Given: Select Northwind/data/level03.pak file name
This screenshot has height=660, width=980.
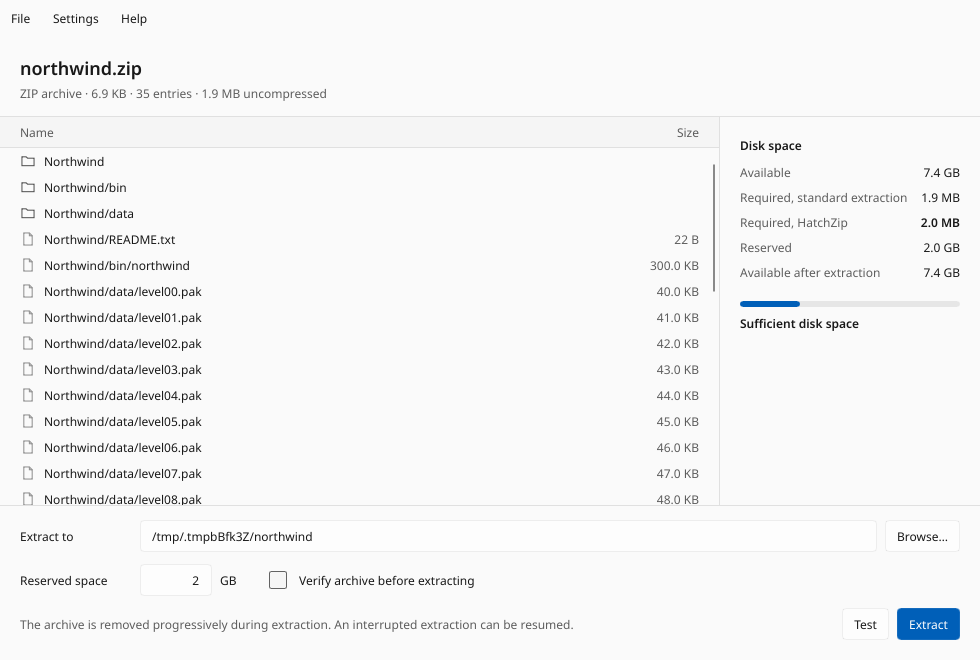Looking at the screenshot, I should coord(122,370).
